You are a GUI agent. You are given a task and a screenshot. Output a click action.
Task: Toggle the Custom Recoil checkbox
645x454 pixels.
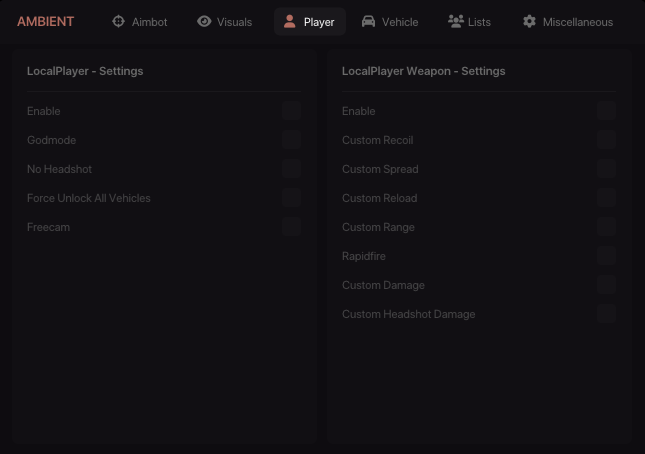[x=606, y=140]
